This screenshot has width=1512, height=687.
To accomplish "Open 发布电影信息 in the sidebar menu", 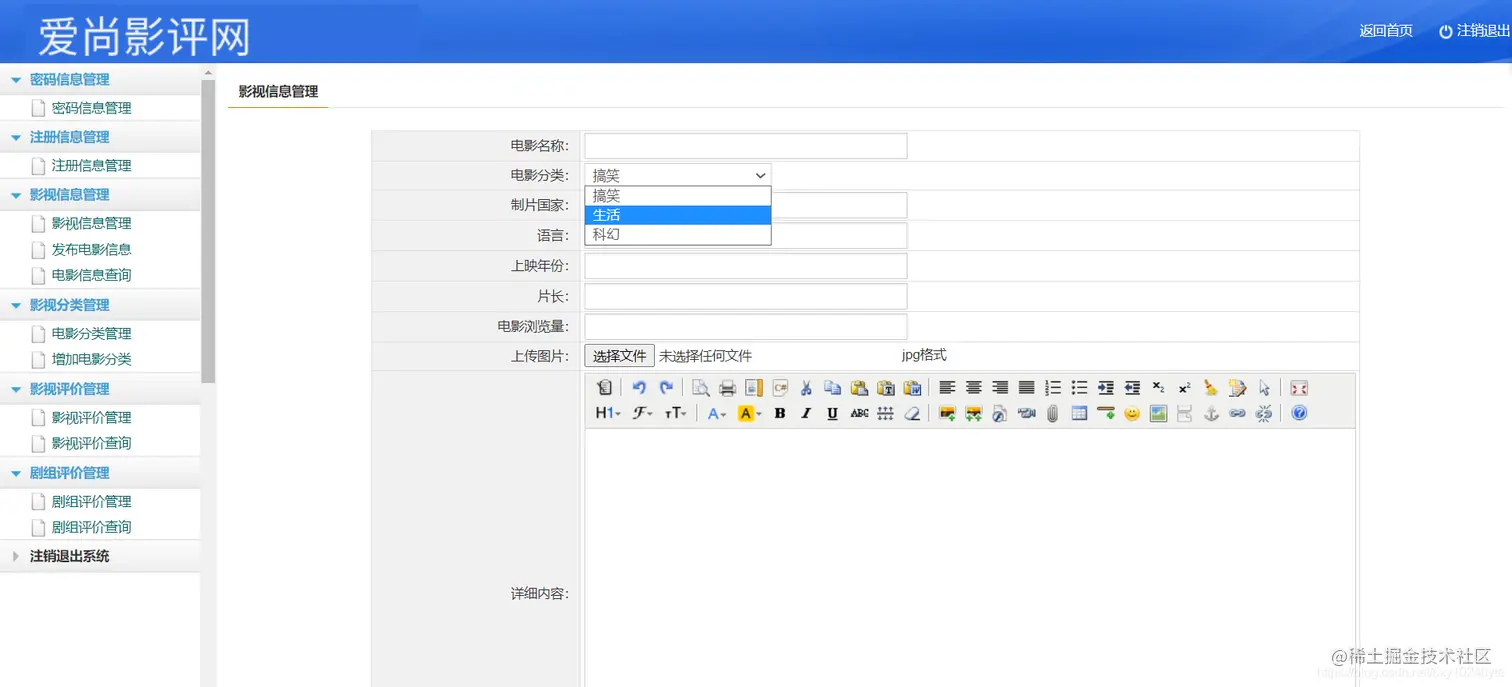I will (x=89, y=249).
